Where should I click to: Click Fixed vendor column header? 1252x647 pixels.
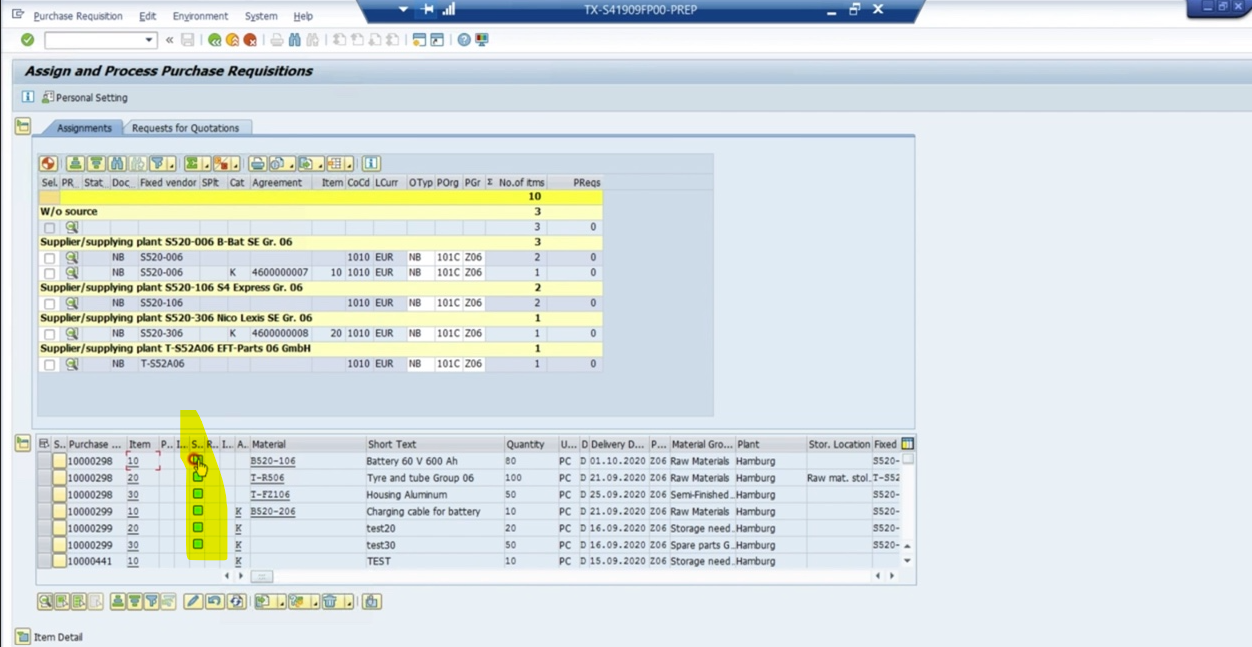coord(167,183)
